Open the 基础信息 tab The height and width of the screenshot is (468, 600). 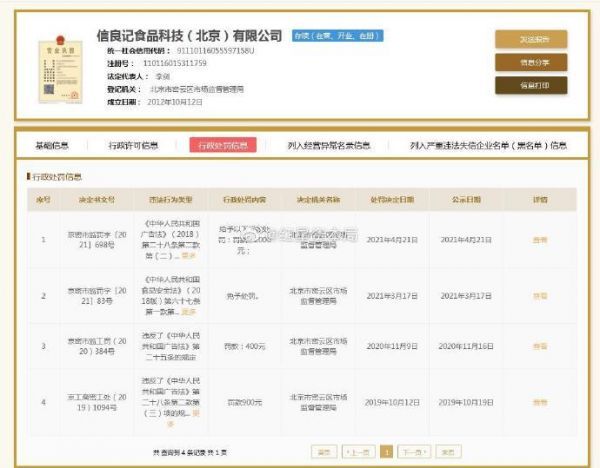[x=52, y=145]
